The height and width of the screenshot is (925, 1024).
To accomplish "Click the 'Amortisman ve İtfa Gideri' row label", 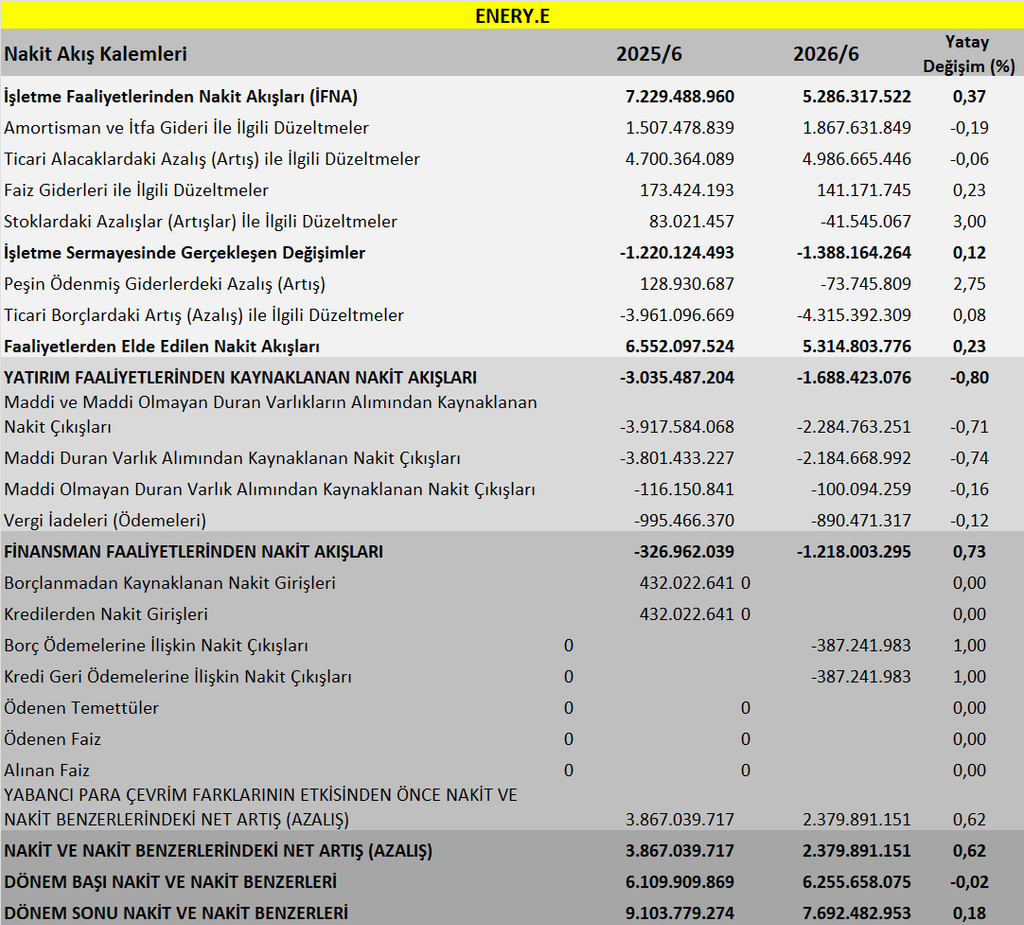I will (x=186, y=128).
